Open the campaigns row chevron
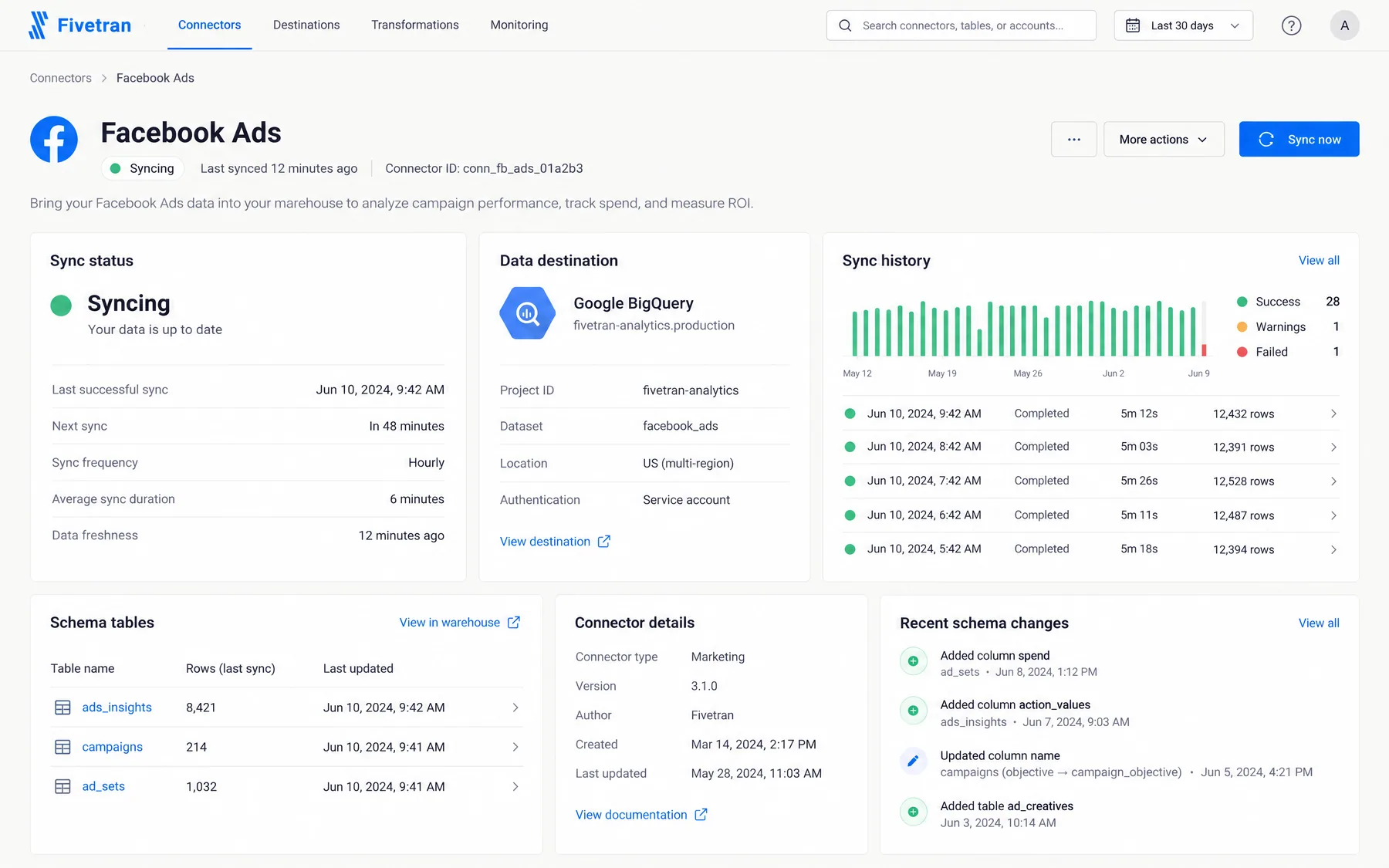 (x=515, y=747)
